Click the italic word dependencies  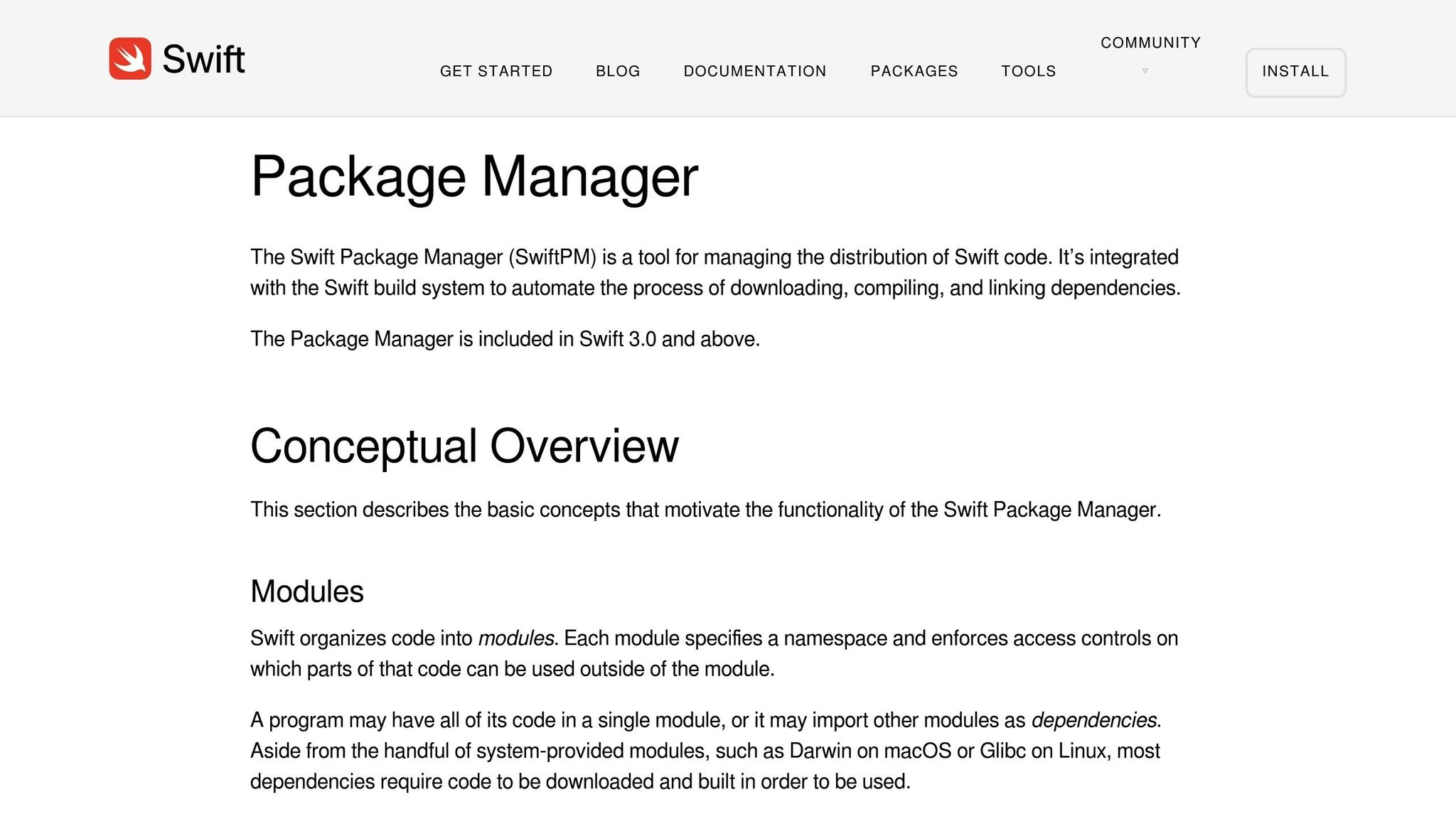1094,720
